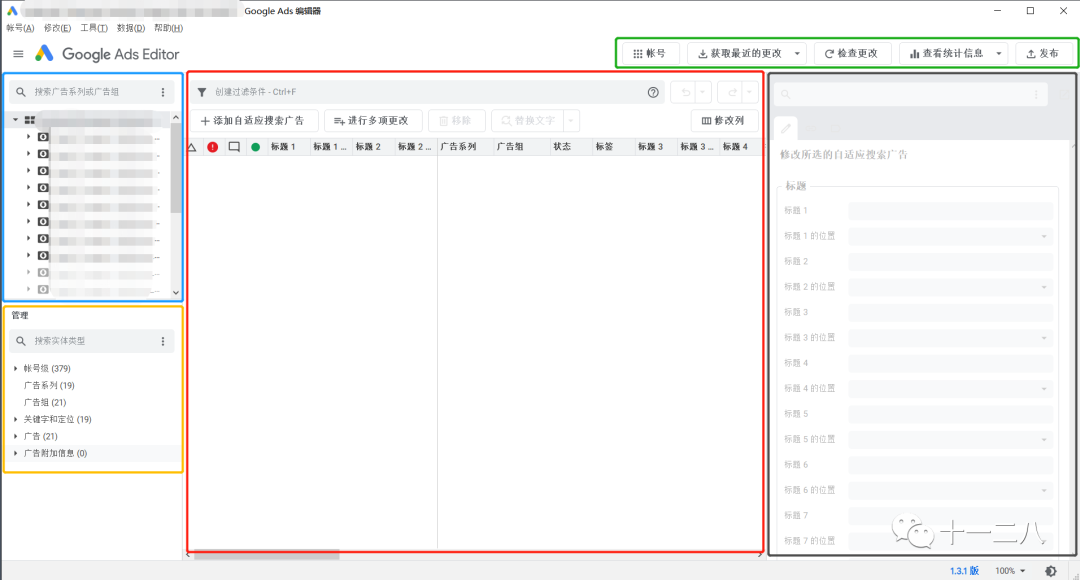Open the three-dot options in 搜索实体类型 box
Image resolution: width=1080 pixels, height=580 pixels.
tap(163, 341)
